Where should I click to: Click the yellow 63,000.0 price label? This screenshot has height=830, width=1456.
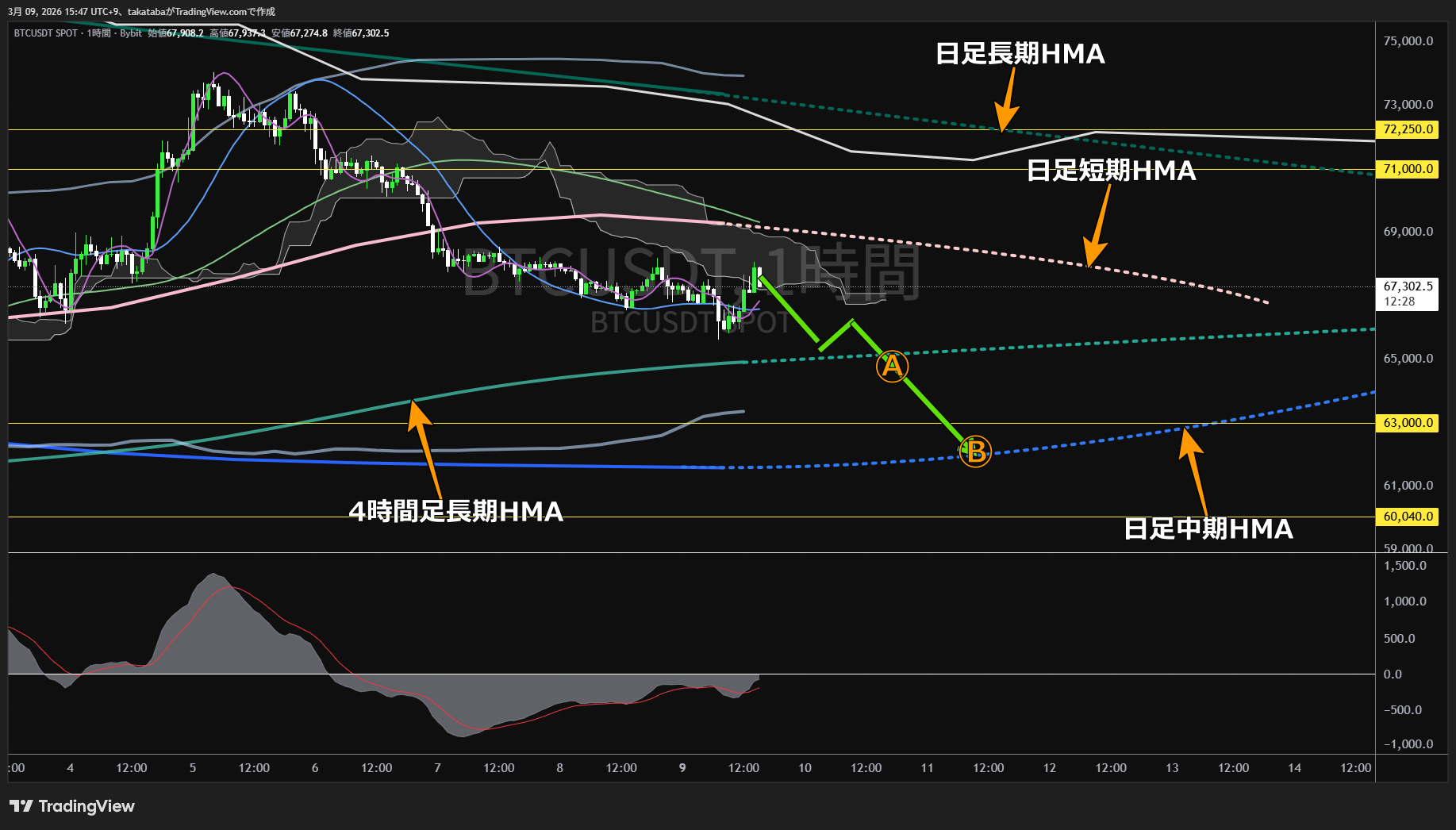1408,423
